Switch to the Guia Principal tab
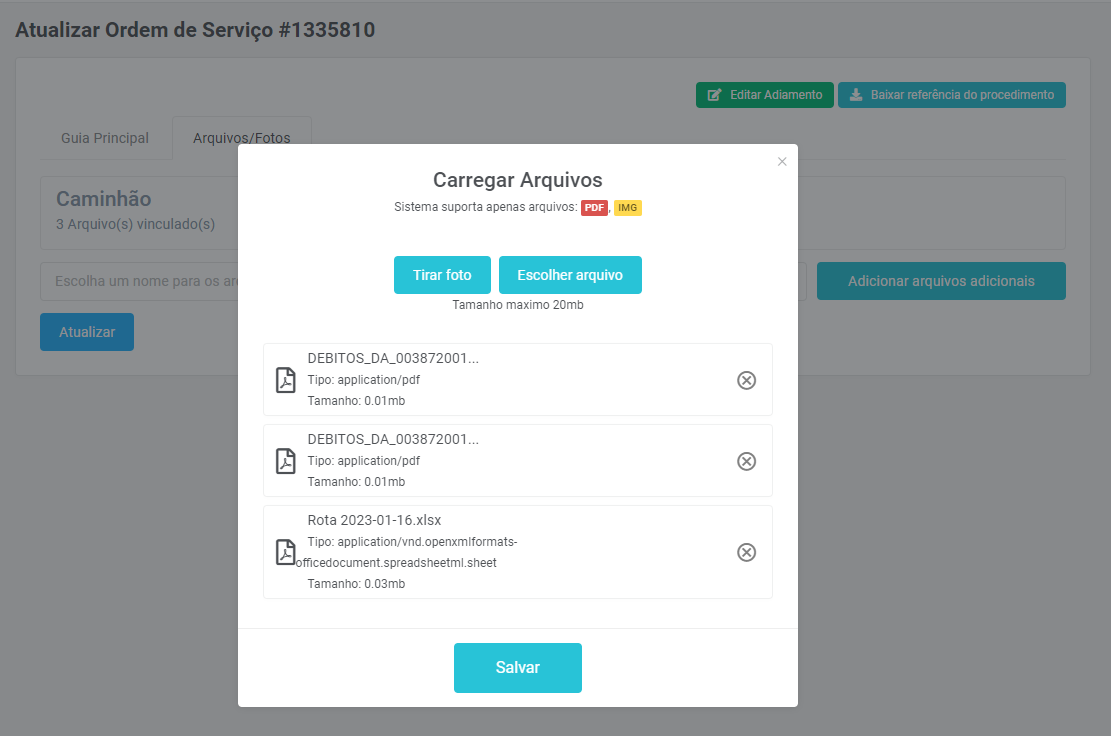Image resolution: width=1111 pixels, height=736 pixels. (105, 138)
